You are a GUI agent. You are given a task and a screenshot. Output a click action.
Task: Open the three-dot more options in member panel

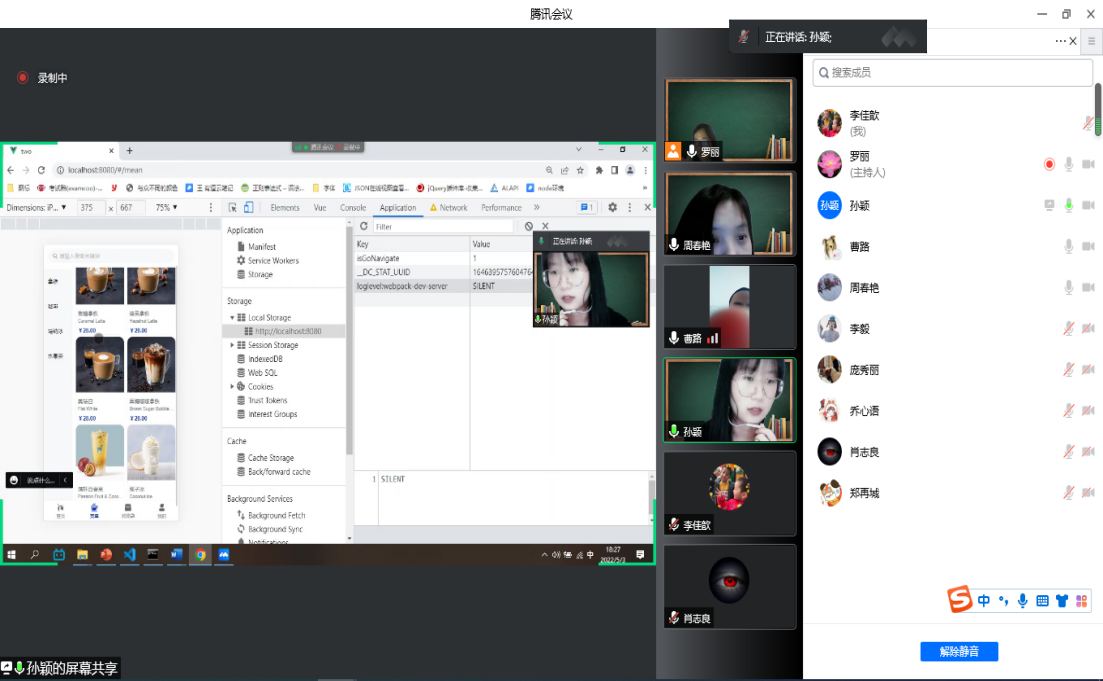click(1060, 41)
